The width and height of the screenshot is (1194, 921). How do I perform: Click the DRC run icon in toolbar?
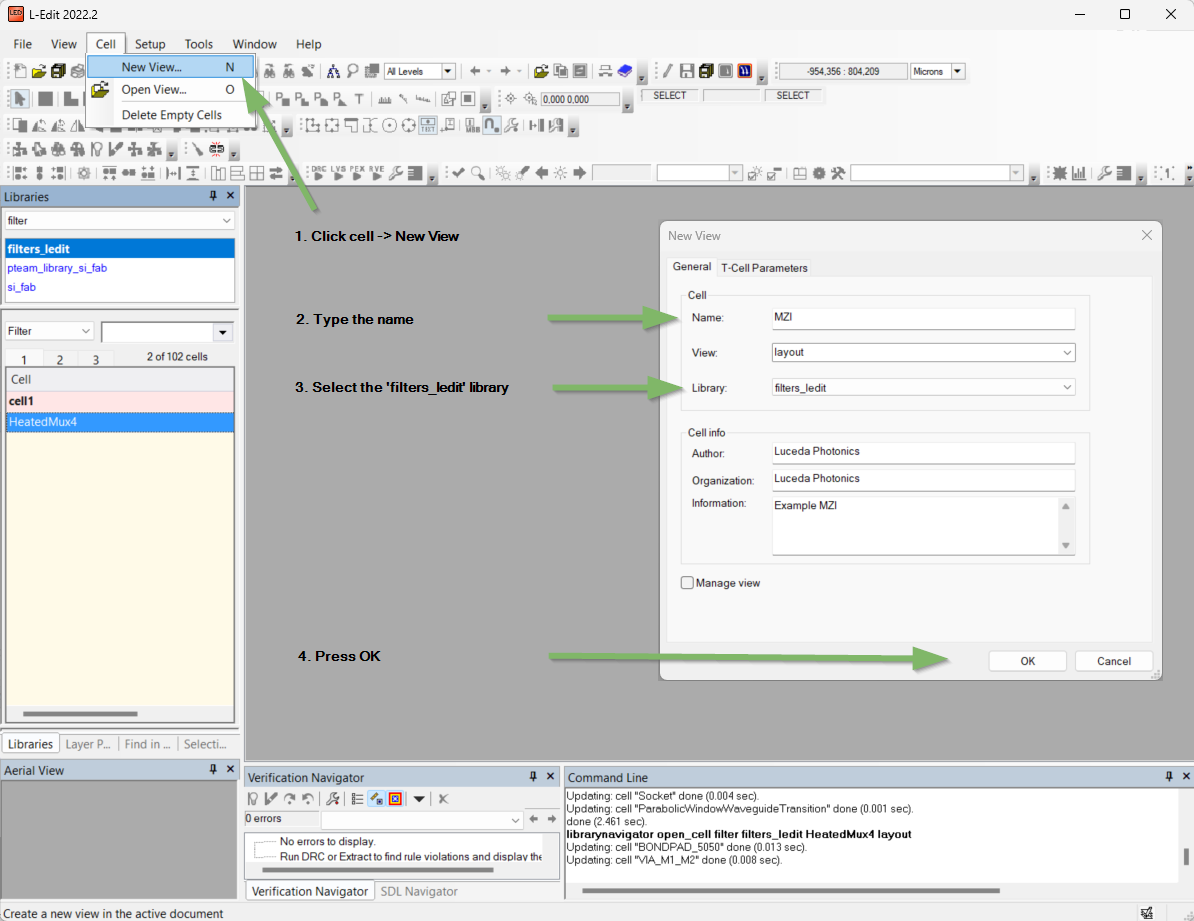(319, 173)
